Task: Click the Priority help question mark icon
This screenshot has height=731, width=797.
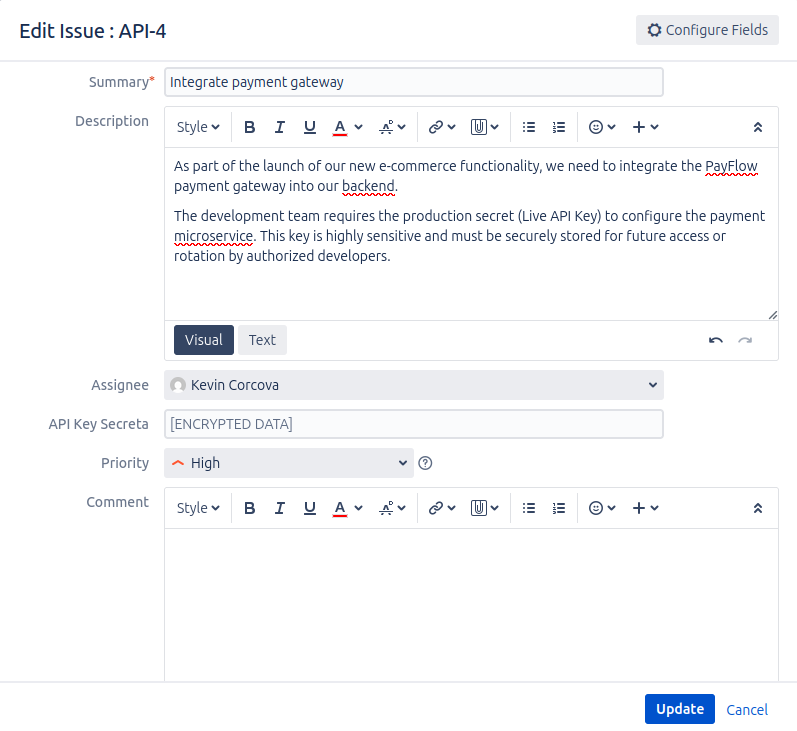Action: tap(425, 463)
